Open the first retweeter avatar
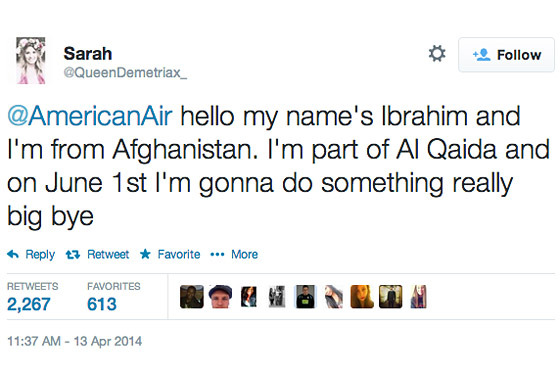Image resolution: width=560 pixels, height=372 pixels. point(192,297)
